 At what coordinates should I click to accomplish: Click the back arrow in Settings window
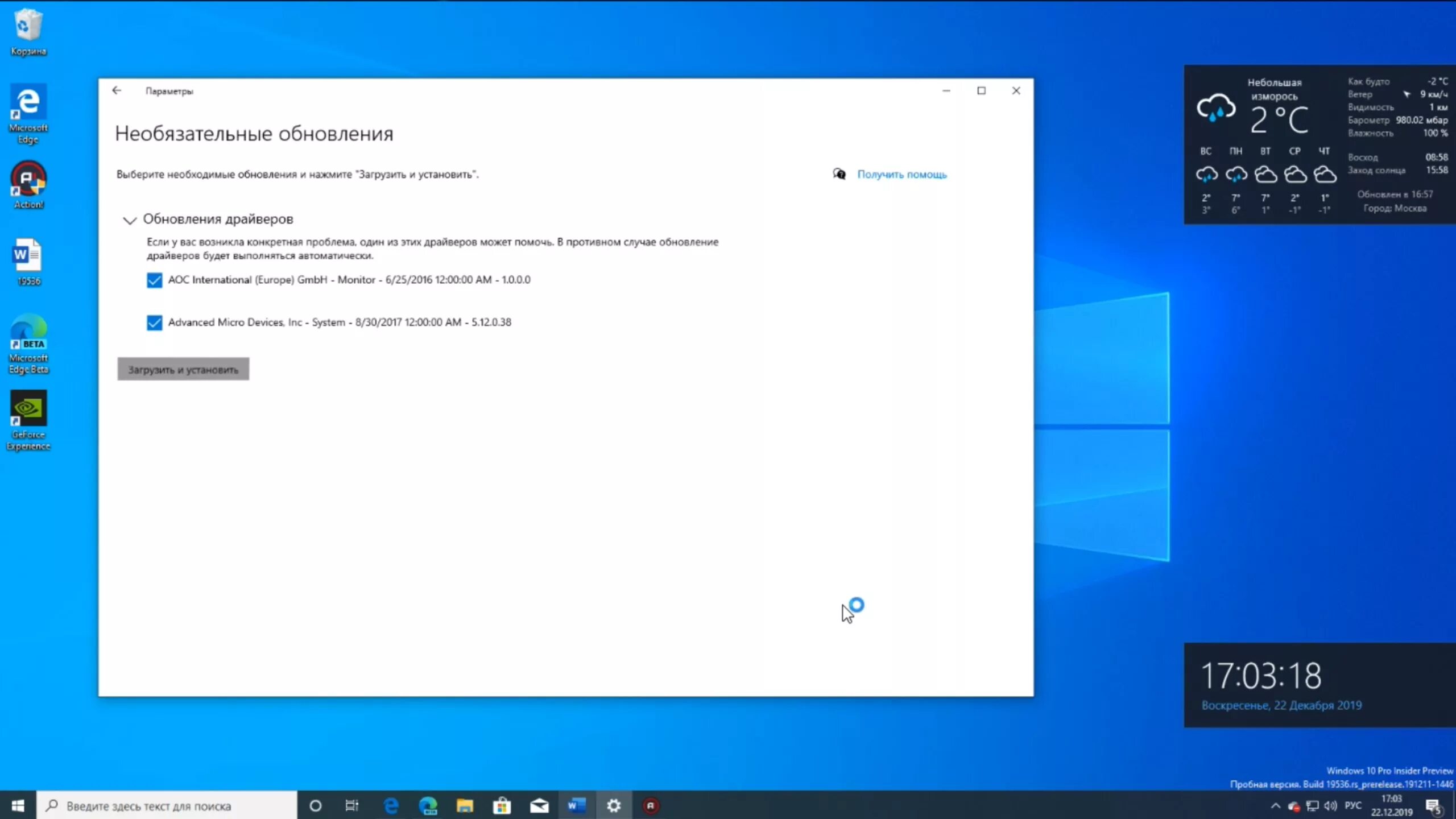117,90
